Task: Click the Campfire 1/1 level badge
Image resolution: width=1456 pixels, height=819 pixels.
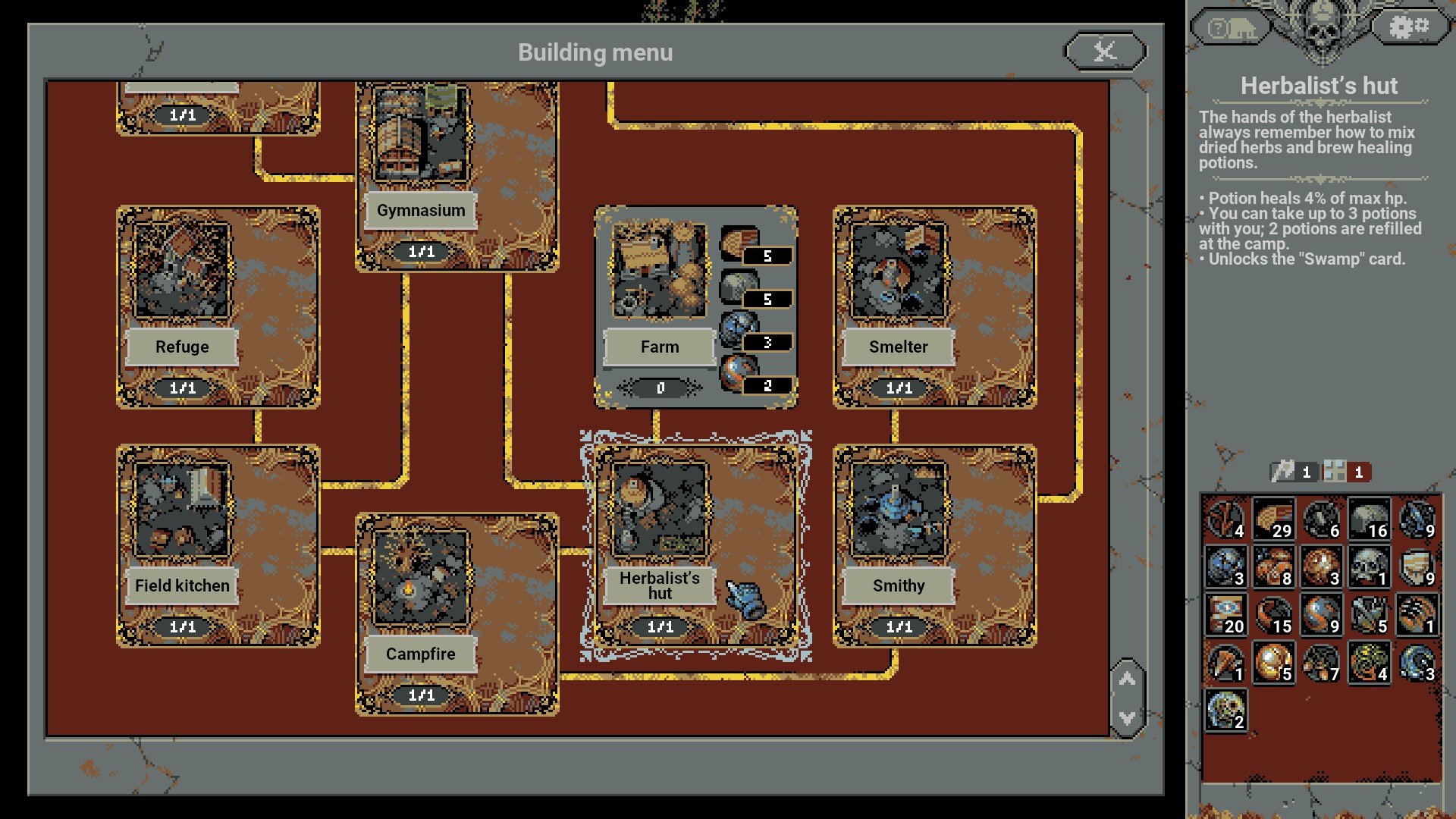Action: pyautogui.click(x=422, y=695)
